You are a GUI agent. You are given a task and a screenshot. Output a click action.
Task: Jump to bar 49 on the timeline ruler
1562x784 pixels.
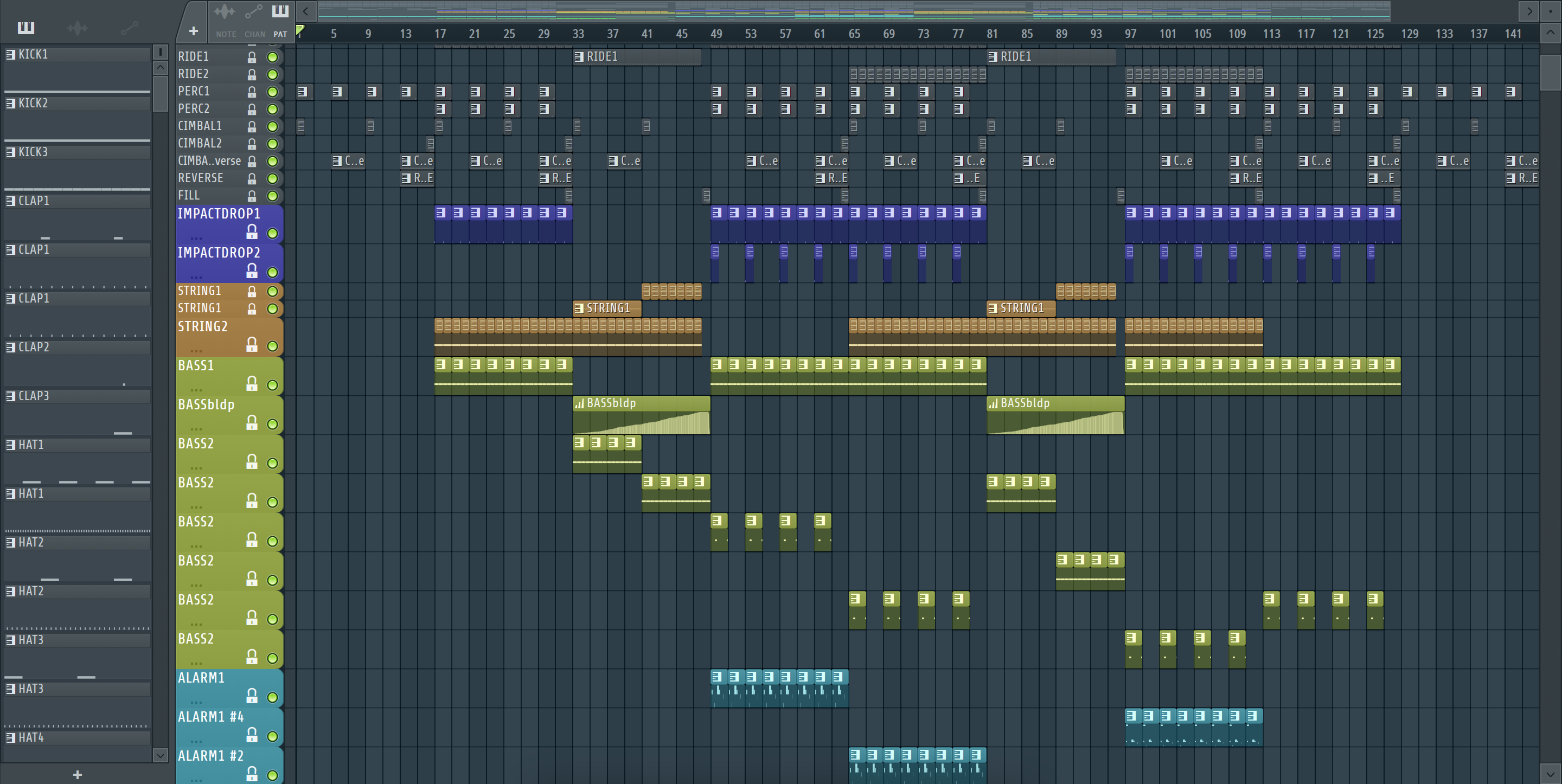(x=716, y=34)
